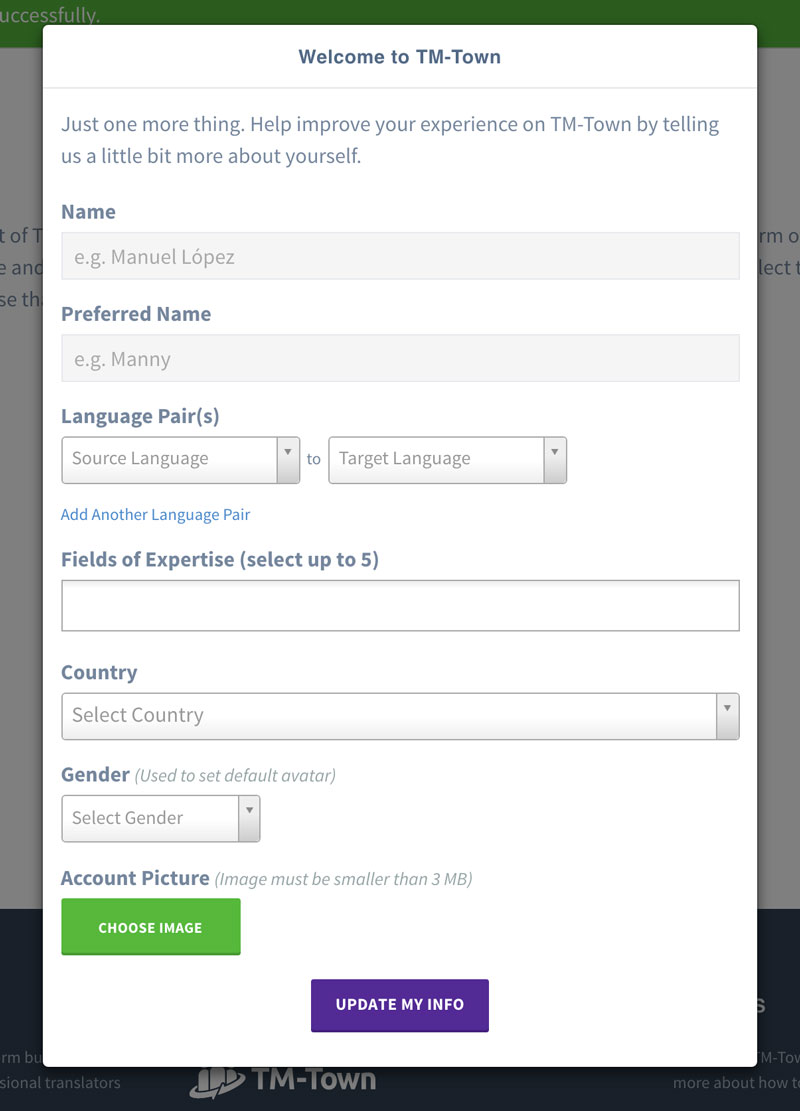Click the Name text field
The width and height of the screenshot is (800, 1111).
coord(400,256)
